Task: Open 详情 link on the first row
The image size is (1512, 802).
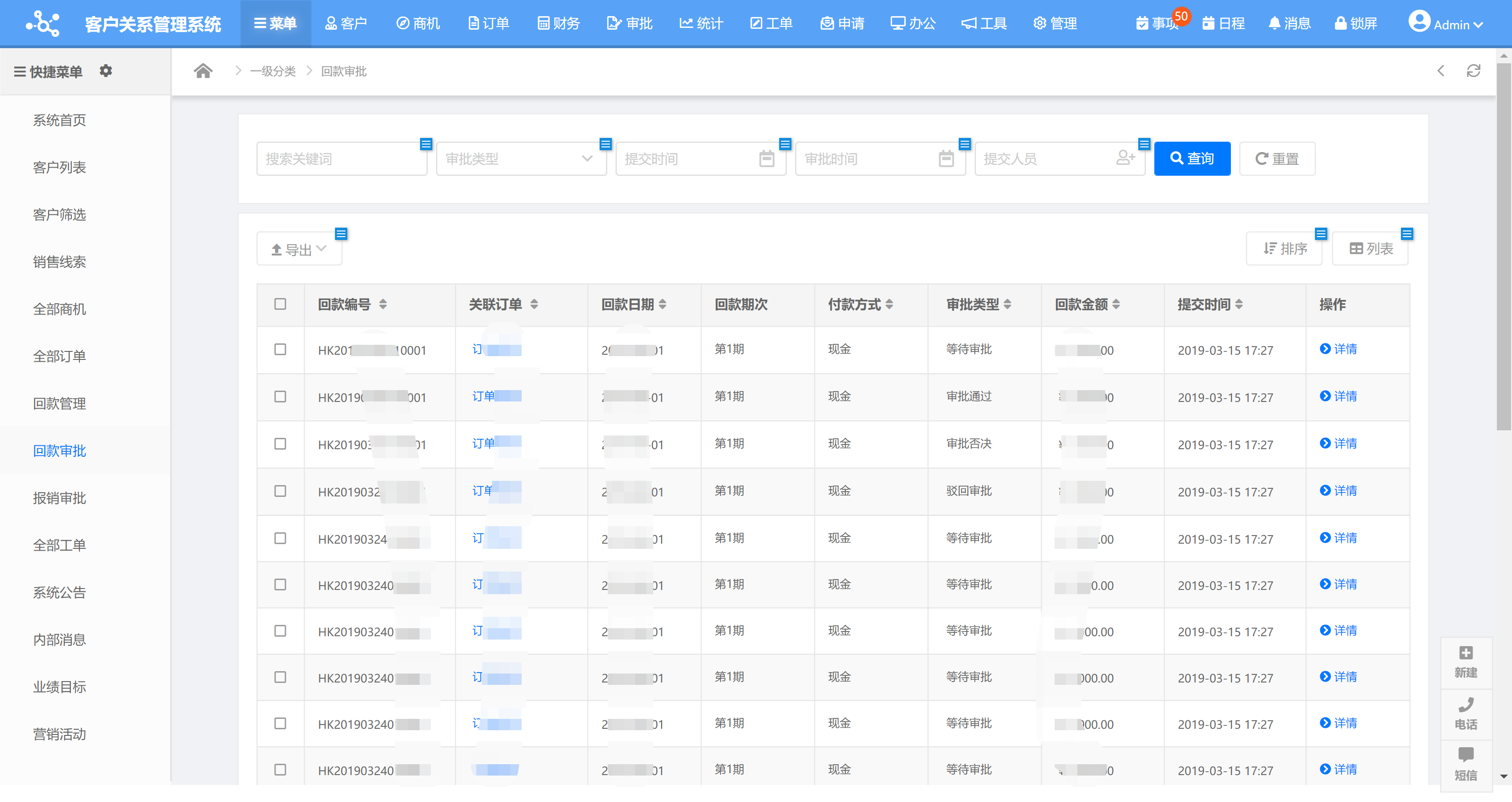Action: pos(1338,350)
